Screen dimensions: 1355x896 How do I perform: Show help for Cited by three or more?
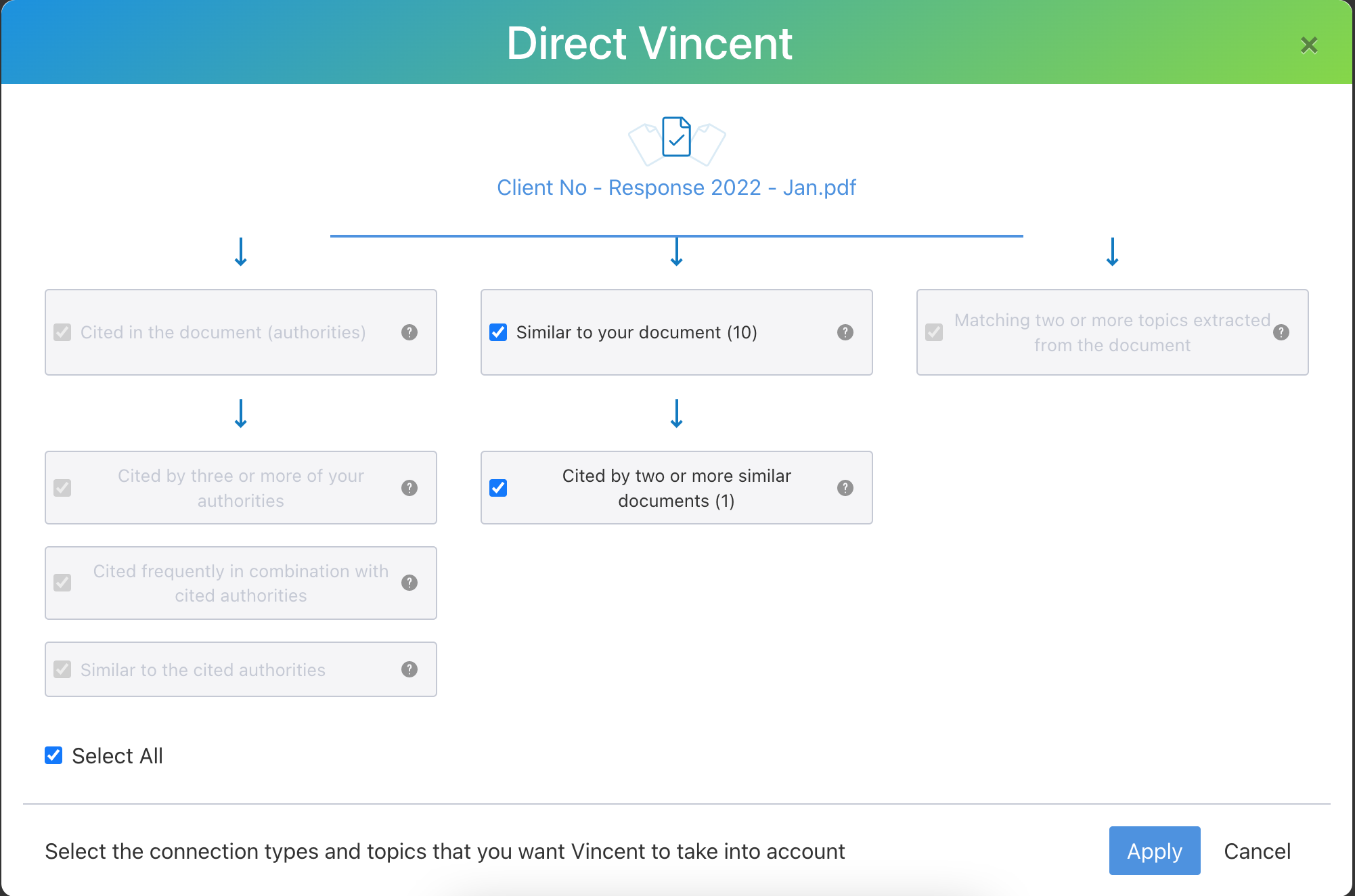[409, 488]
